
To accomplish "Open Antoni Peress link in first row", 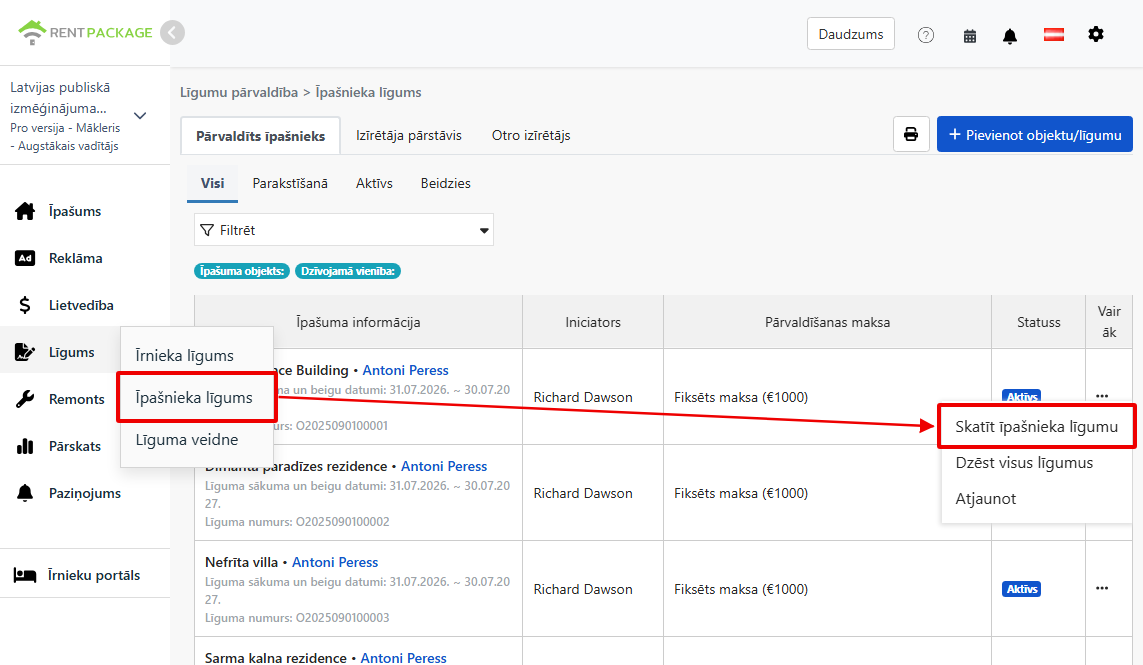I will 405,370.
